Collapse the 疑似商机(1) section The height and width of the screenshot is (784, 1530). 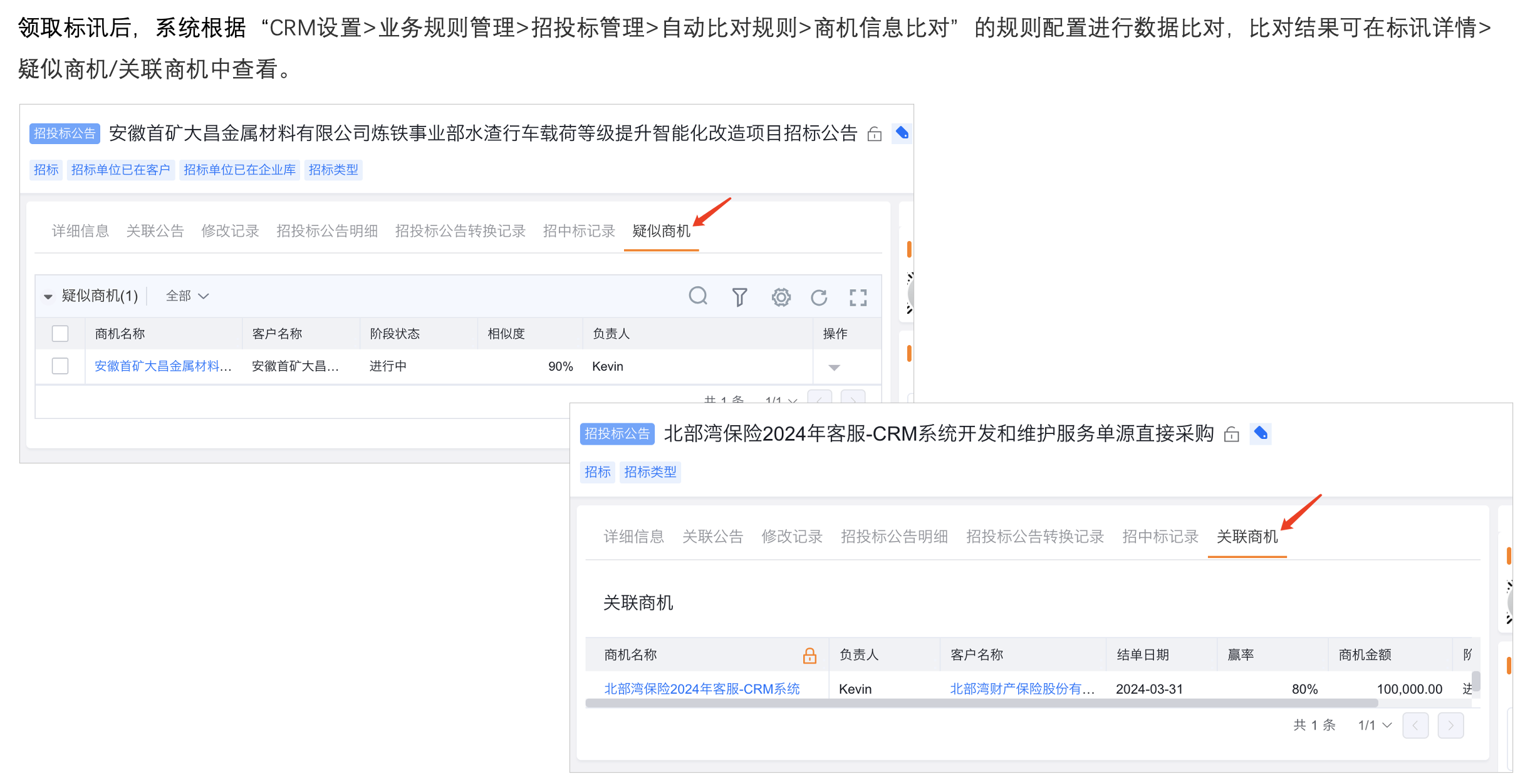47,296
